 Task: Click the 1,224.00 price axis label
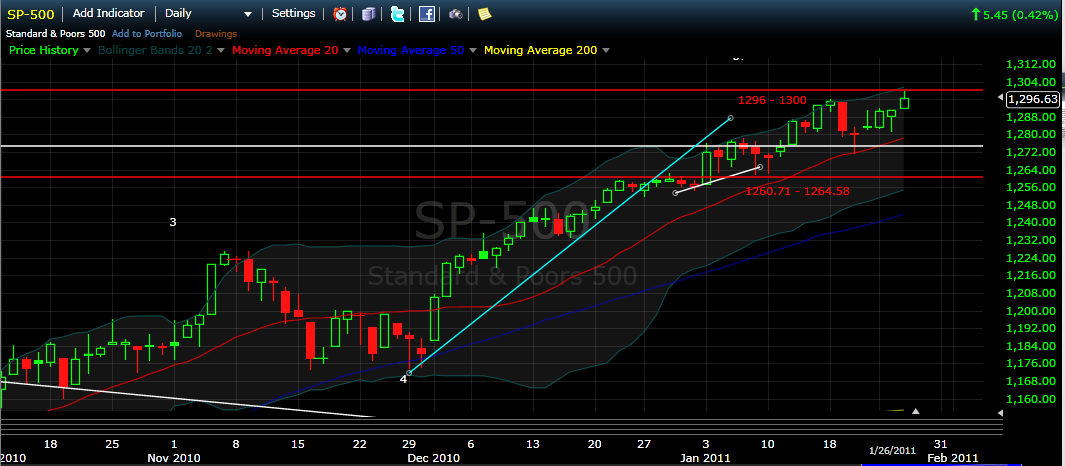pyautogui.click(x=1031, y=258)
